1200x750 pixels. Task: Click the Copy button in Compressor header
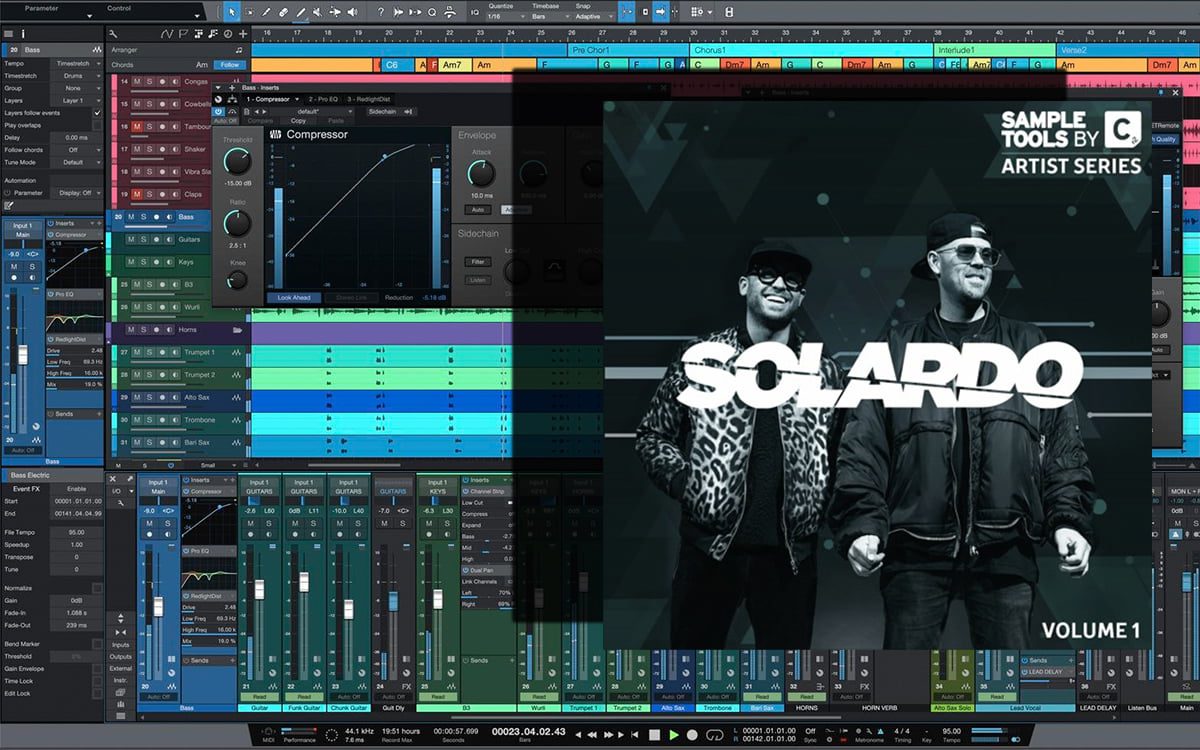click(298, 120)
